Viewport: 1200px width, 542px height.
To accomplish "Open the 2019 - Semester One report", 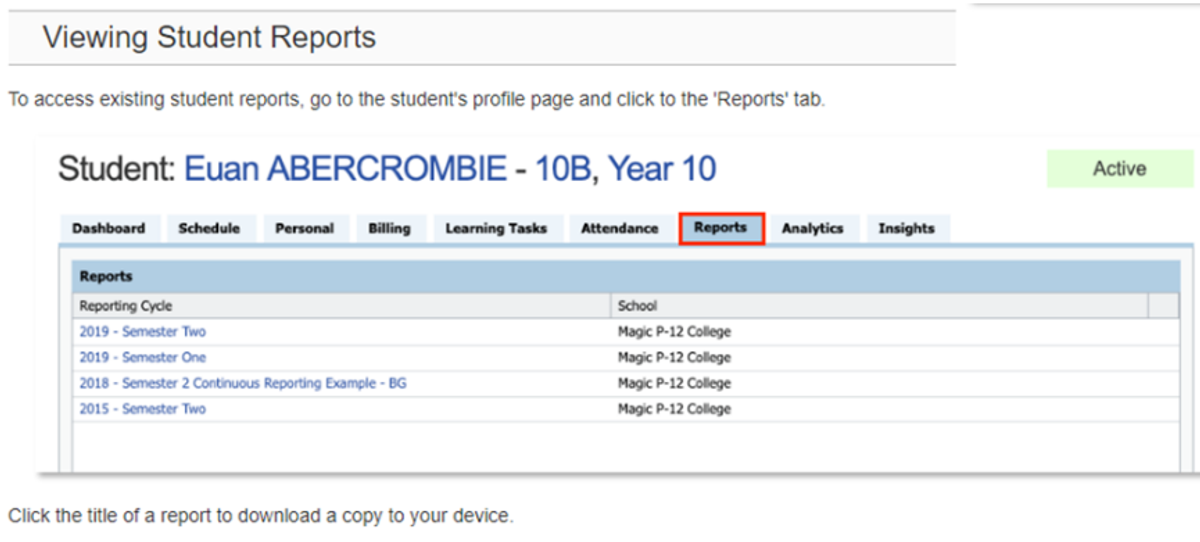I will (x=142, y=357).
